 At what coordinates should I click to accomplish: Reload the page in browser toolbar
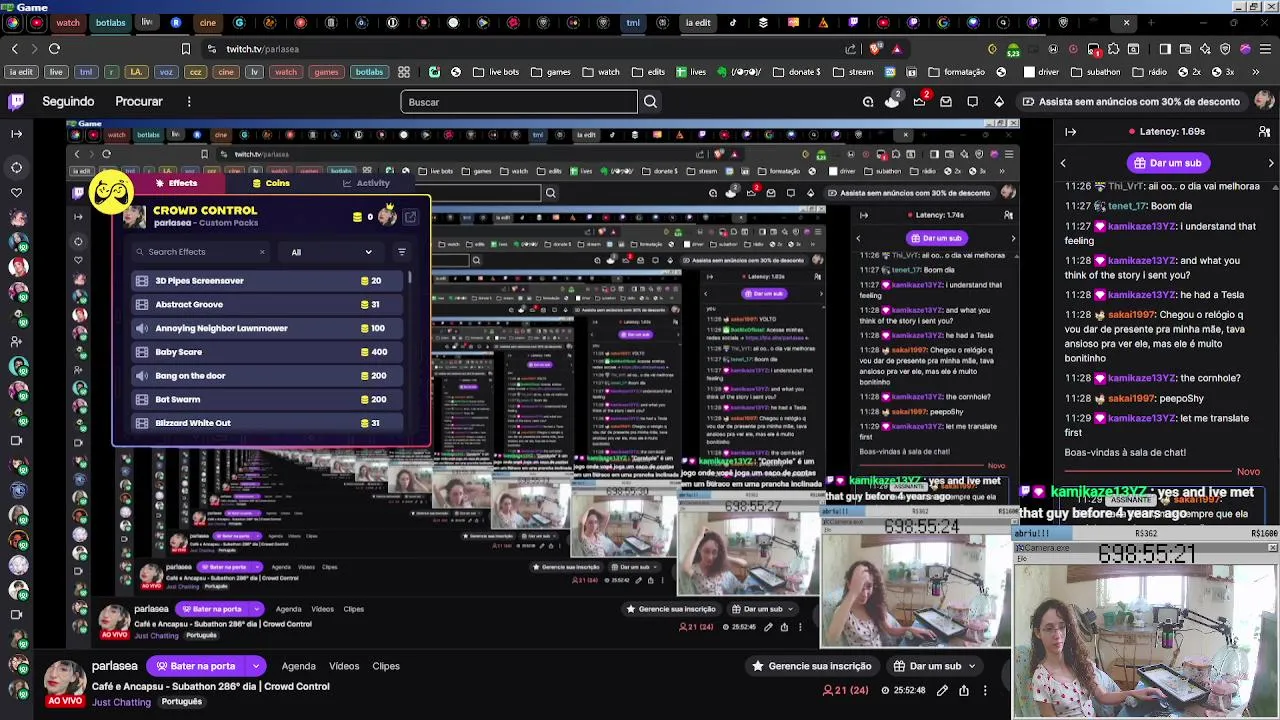point(54,48)
